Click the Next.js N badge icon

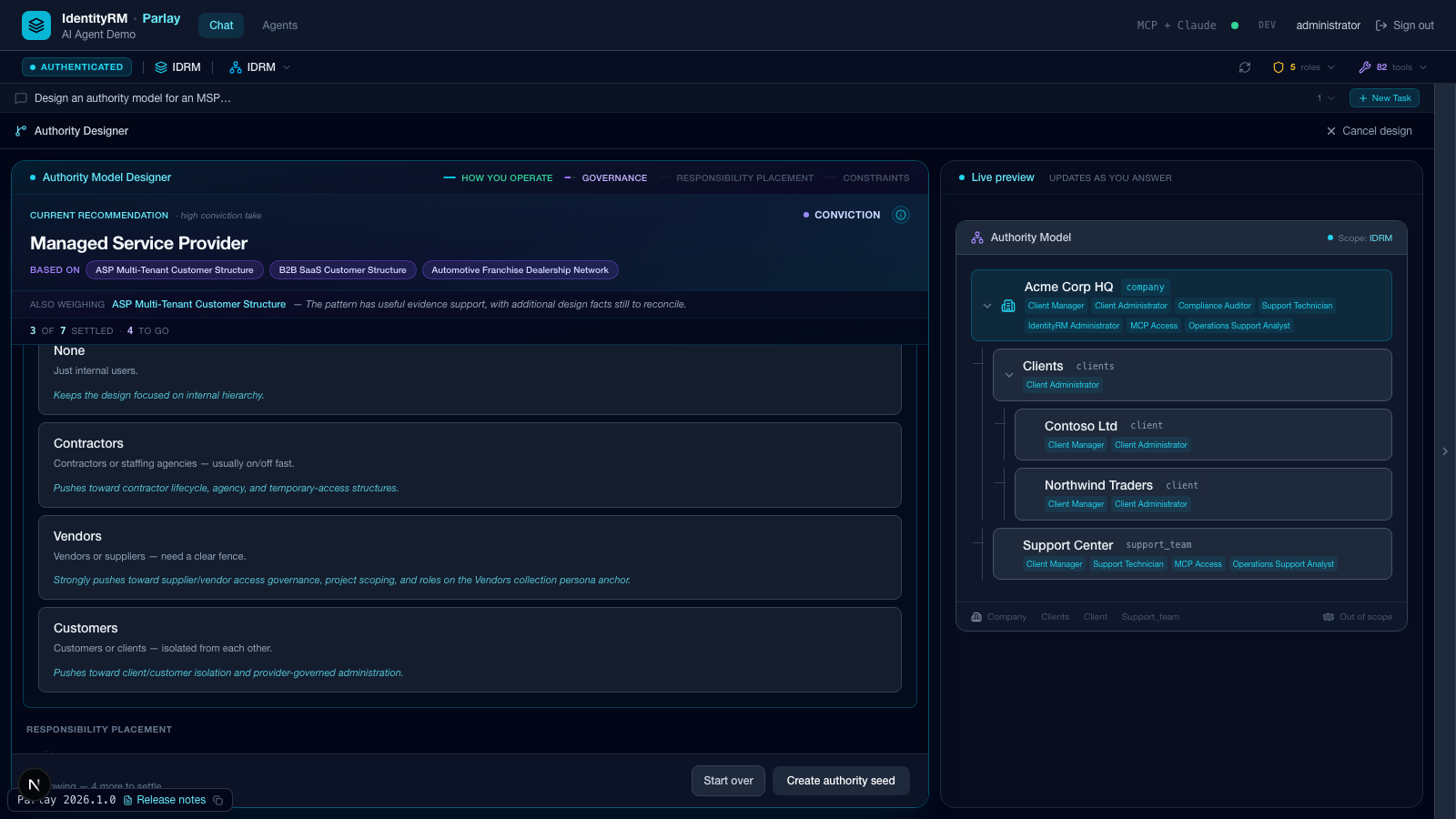[x=35, y=784]
